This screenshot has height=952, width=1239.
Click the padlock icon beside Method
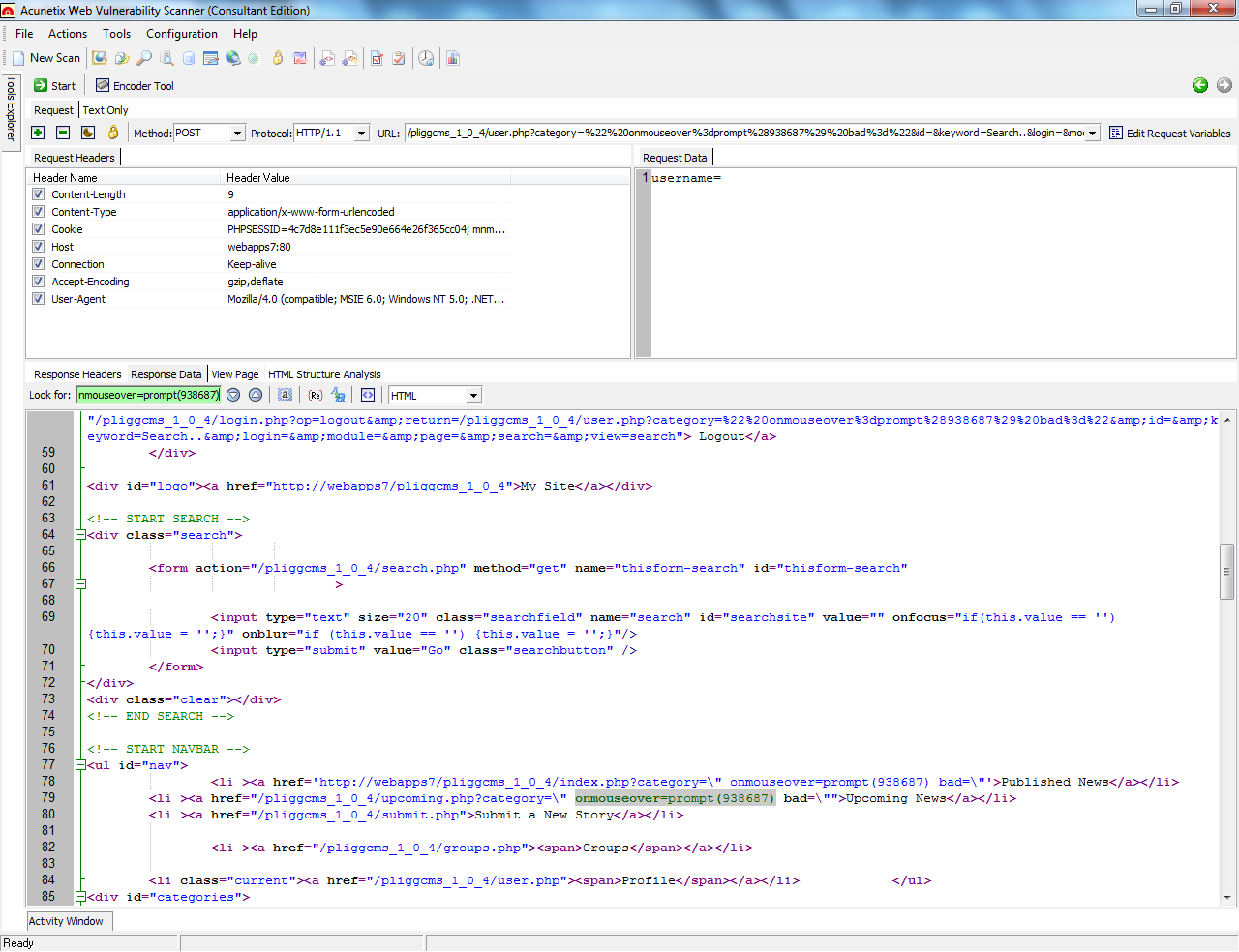pos(113,133)
